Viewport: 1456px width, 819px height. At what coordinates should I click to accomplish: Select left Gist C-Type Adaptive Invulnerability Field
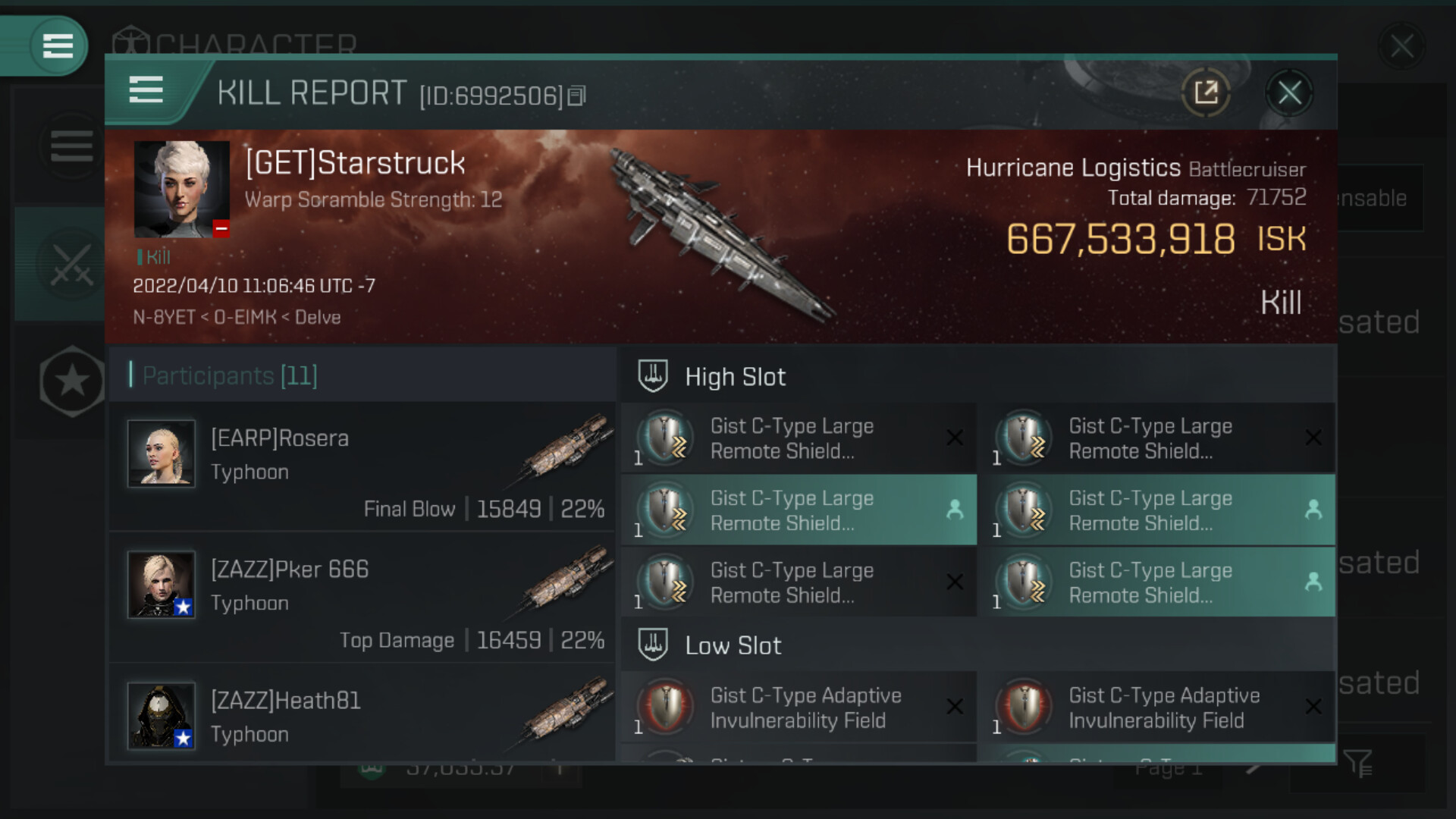(799, 708)
